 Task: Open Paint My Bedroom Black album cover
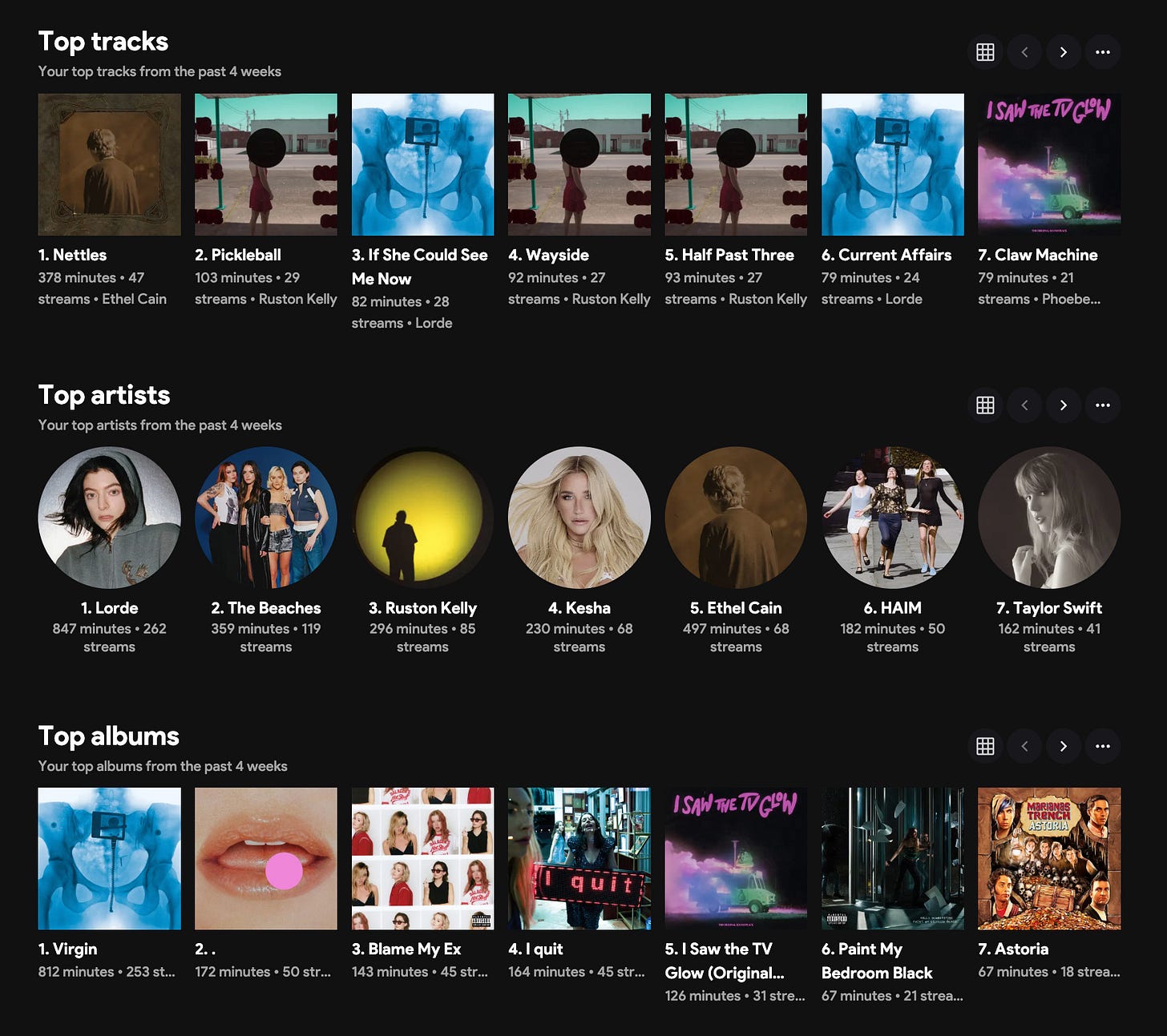pyautogui.click(x=893, y=859)
